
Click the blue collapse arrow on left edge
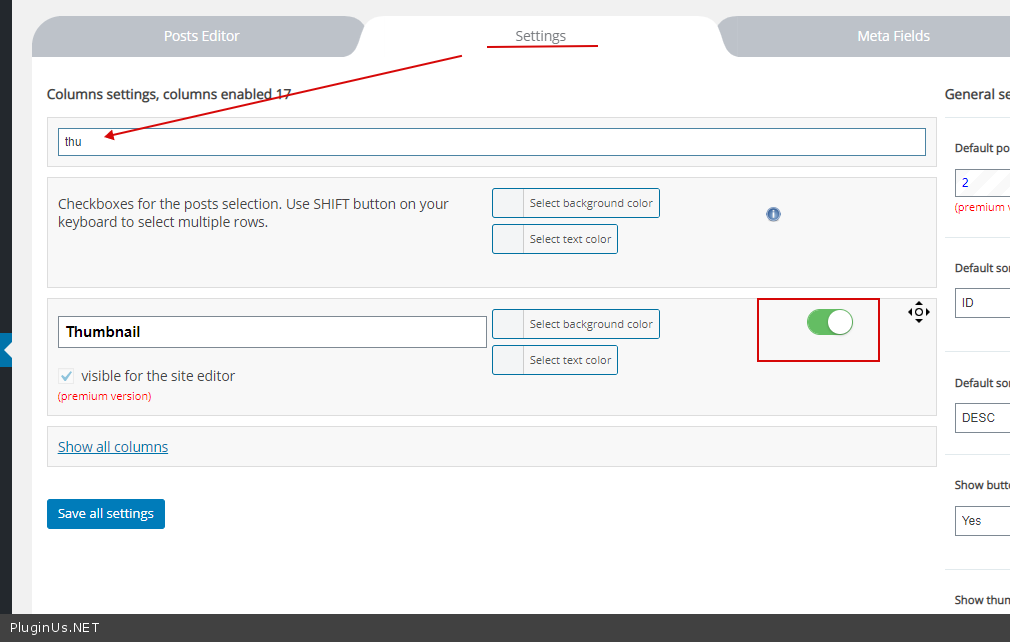[x=6, y=350]
